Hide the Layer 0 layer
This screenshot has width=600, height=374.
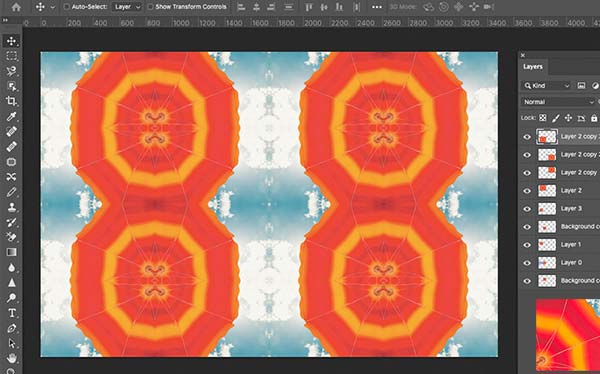coord(527,263)
